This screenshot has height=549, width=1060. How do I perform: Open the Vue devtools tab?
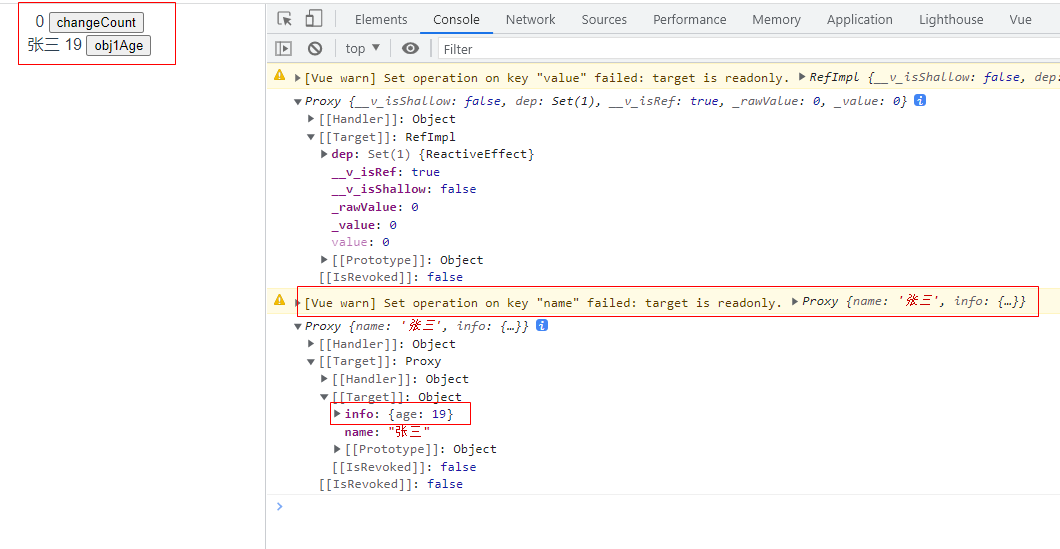(x=1020, y=20)
